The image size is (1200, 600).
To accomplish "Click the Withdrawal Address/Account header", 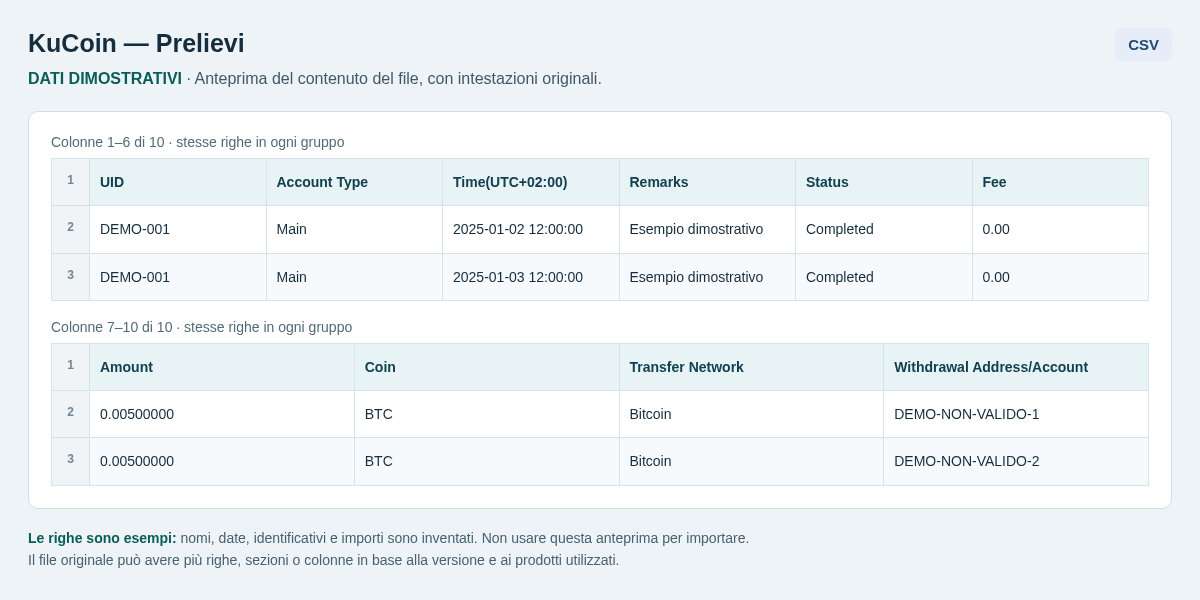I will (1016, 367).
